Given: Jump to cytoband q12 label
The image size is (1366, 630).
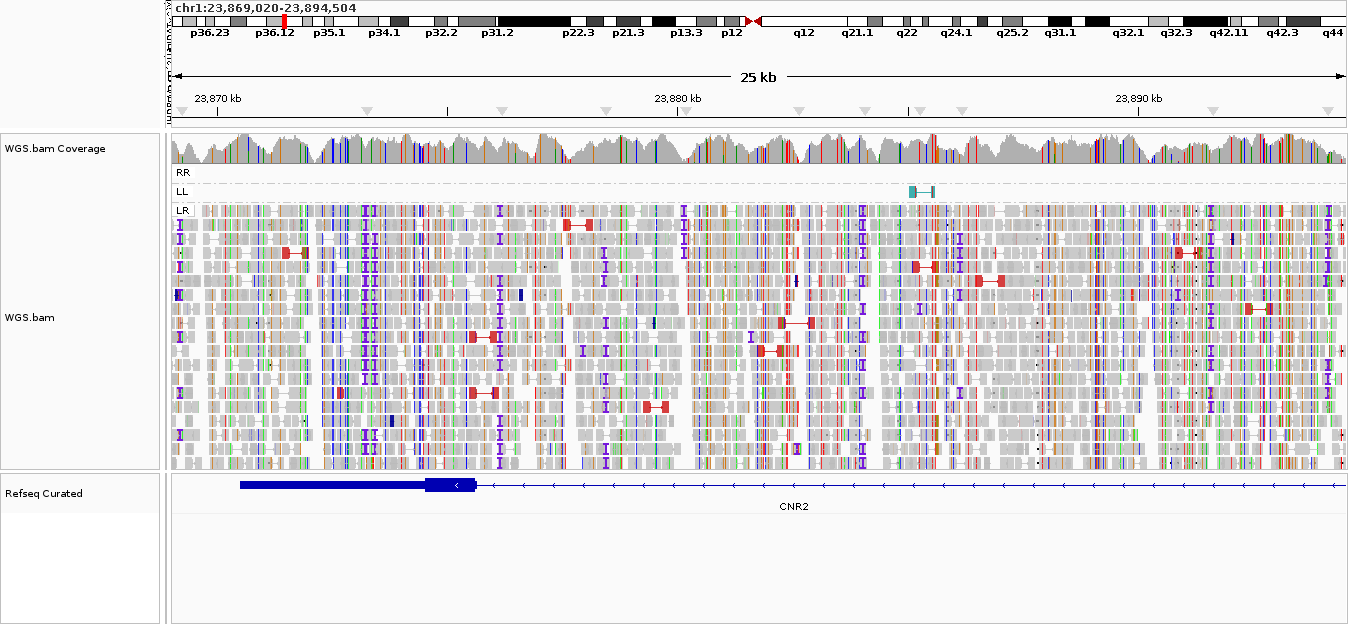Looking at the screenshot, I should coord(804,33).
